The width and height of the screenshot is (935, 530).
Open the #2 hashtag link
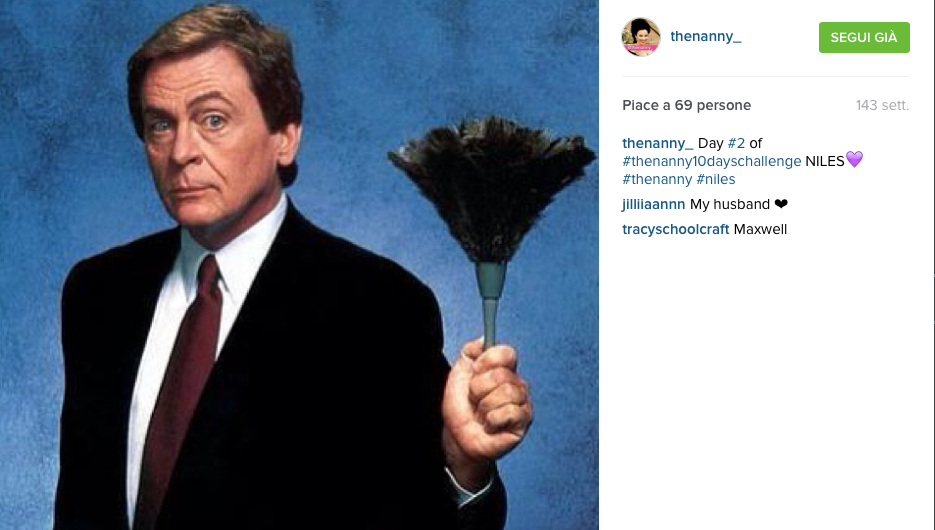736,143
